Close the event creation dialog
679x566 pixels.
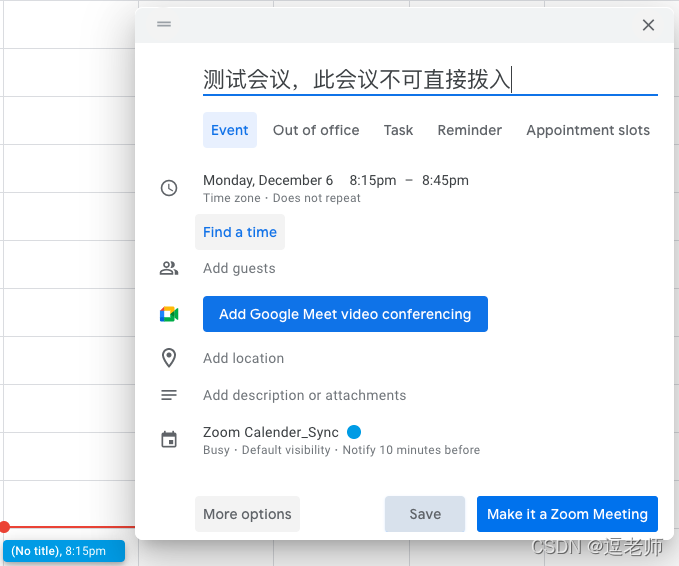[648, 25]
